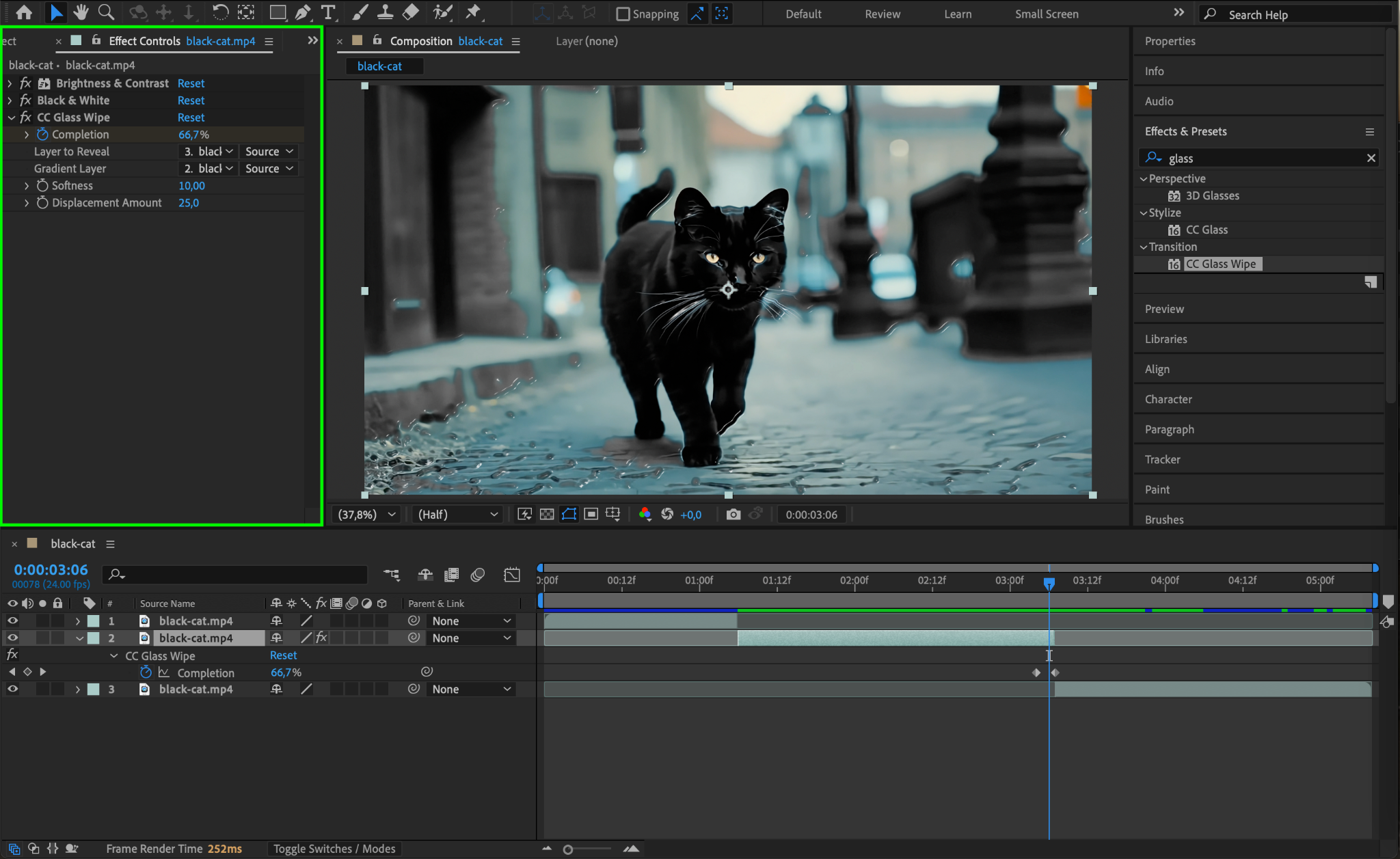Switch to the Review workspace
The width and height of the screenshot is (1400, 859).
pyautogui.click(x=882, y=14)
